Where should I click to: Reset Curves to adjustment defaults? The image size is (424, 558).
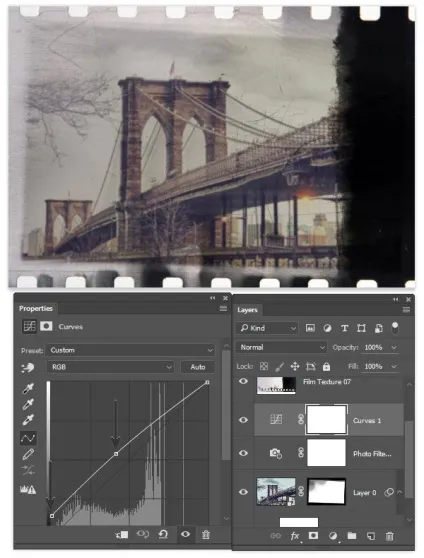(163, 534)
